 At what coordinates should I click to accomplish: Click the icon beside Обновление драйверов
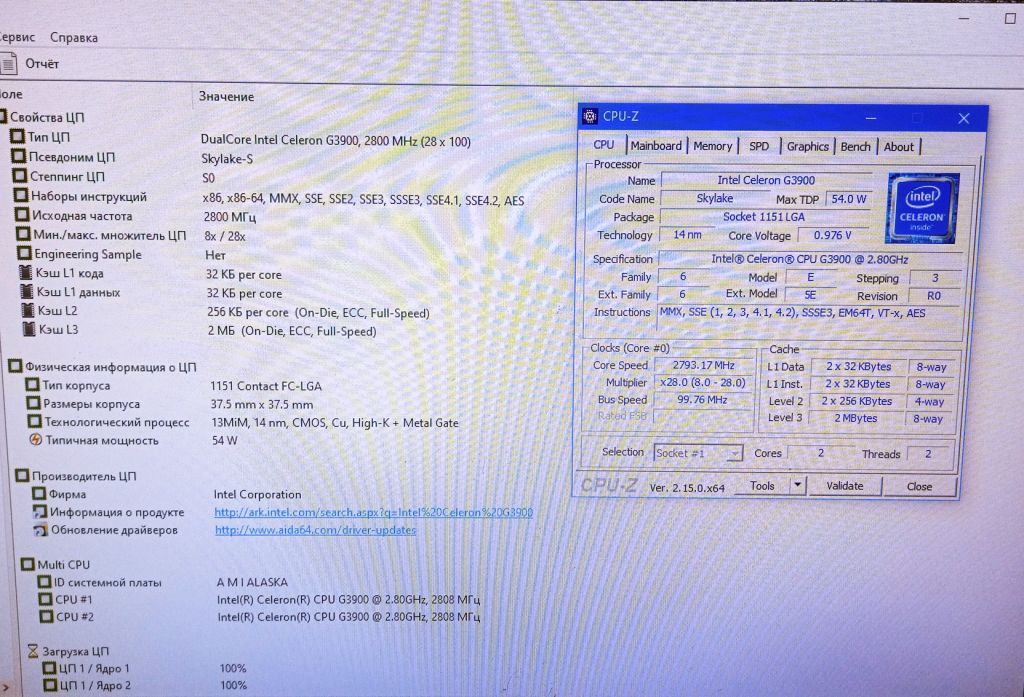[x=40, y=529]
